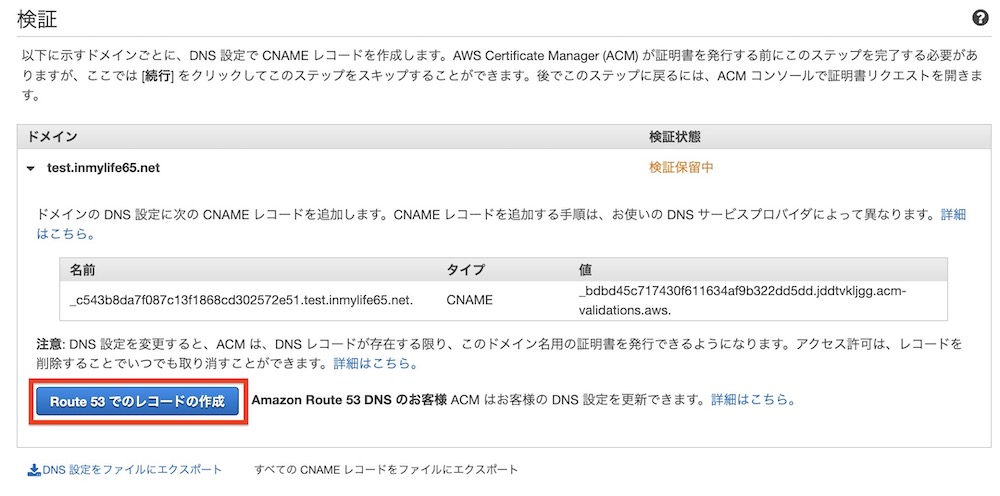This screenshot has width=1000, height=496.
Task: Collapse the test.inmylife65.net domain row
Action: click(x=29, y=168)
